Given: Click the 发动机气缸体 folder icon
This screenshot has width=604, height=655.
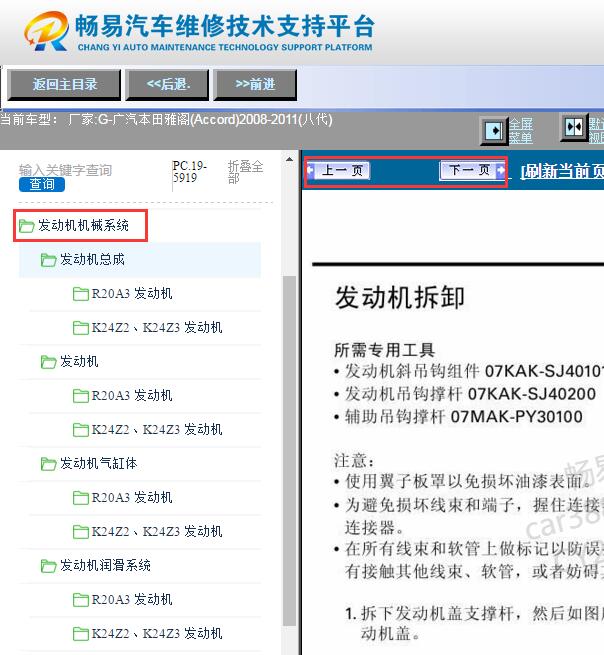Looking at the screenshot, I should 48,464.
